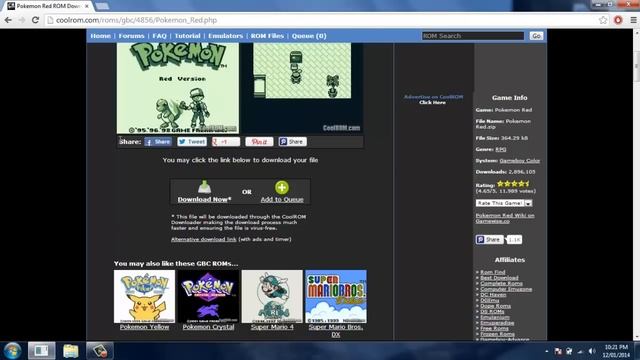Image resolution: width=640 pixels, height=360 pixels.
Task: Open the third pinned taskbar application icon
Action: [100, 351]
